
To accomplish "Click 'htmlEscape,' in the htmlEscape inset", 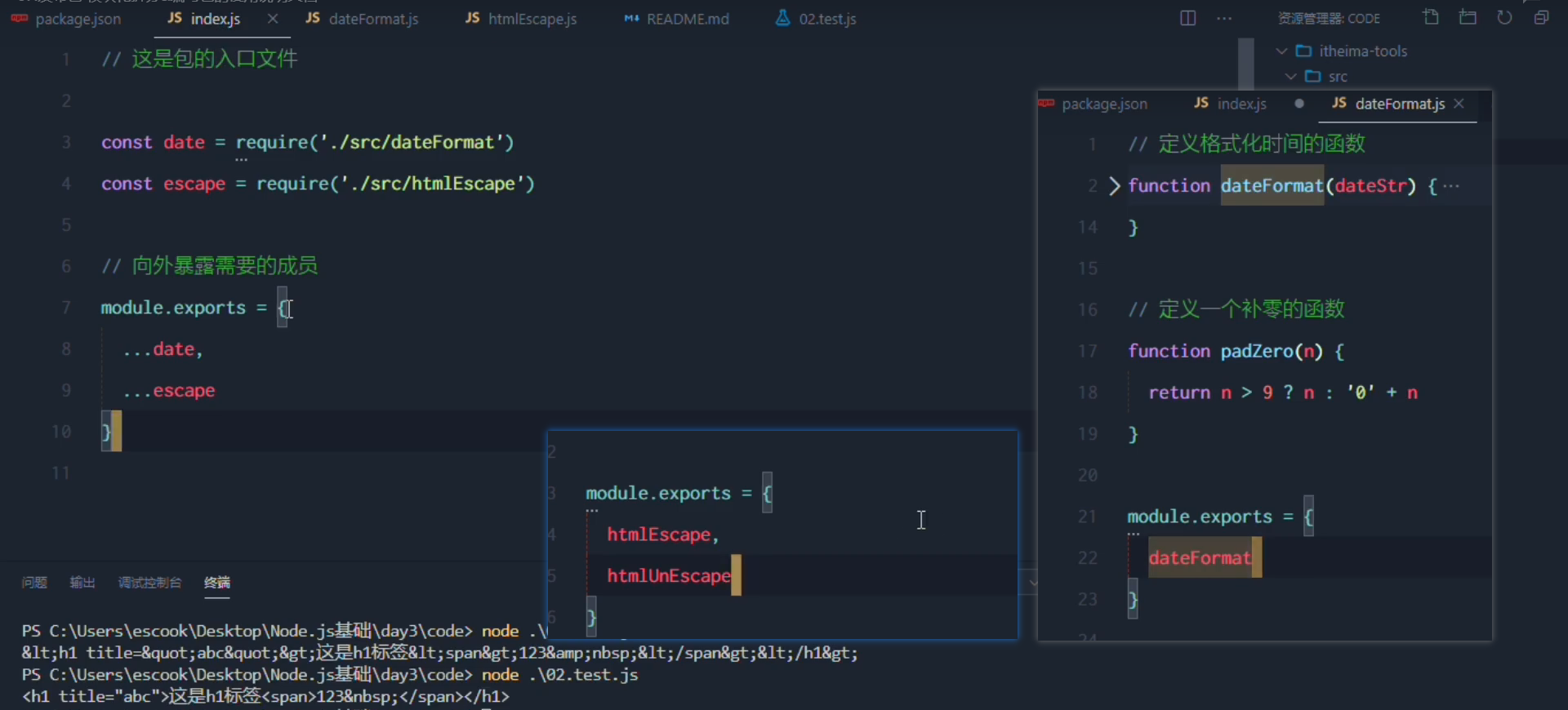I will 663,535.
